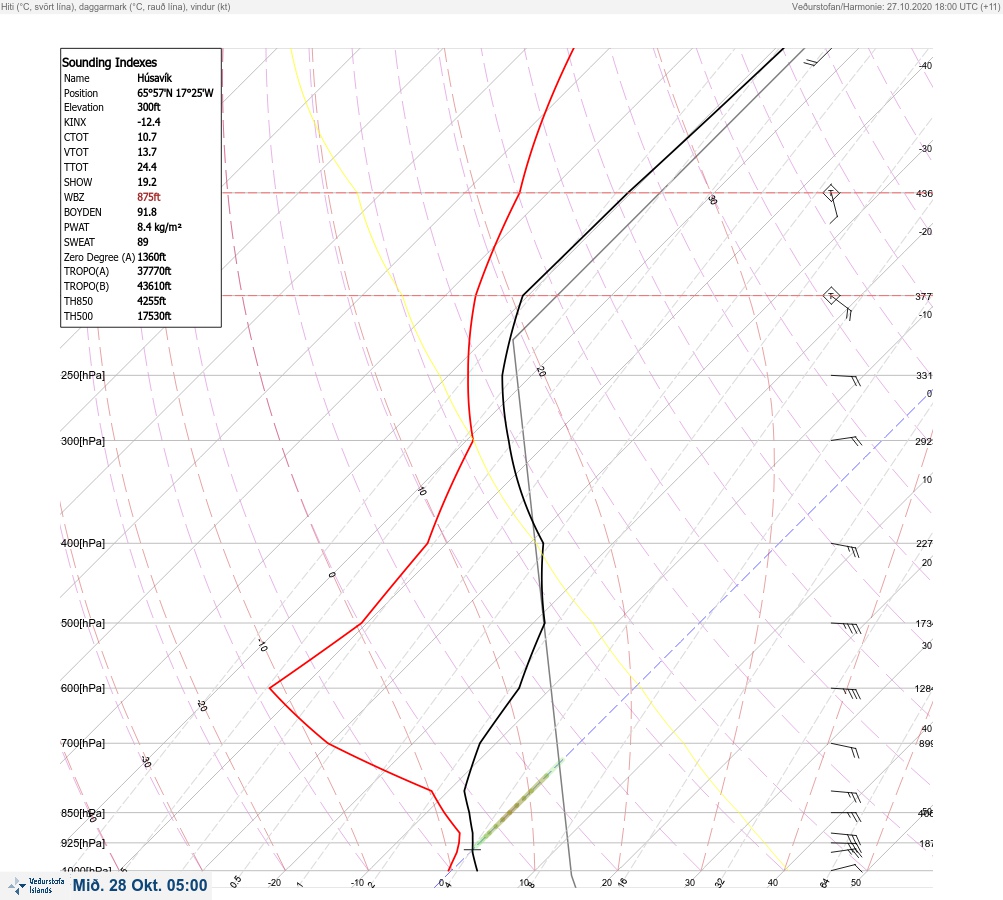Viewport: 1003px width, 900px height.
Task: Select the wind barb at the 250 hPa level
Action: click(846, 380)
